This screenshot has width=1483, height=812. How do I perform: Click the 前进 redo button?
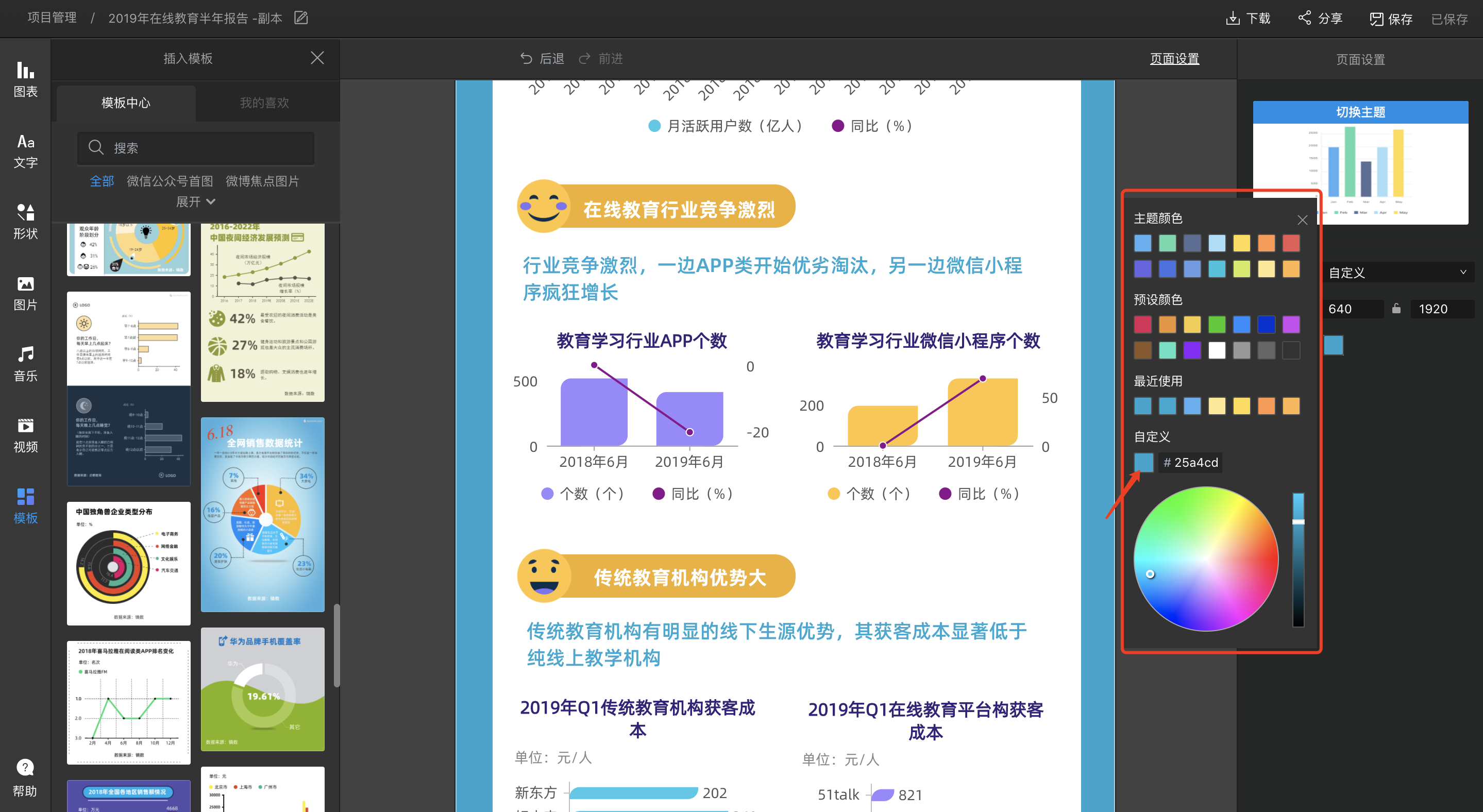[x=600, y=59]
